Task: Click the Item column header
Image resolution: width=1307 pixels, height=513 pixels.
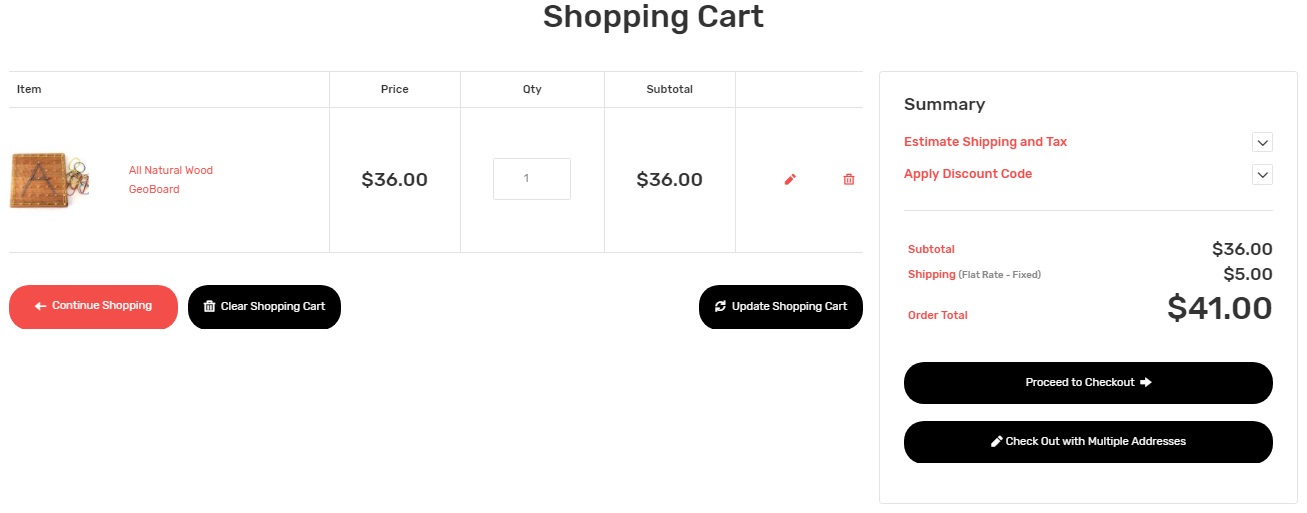Action: pyautogui.click(x=29, y=89)
